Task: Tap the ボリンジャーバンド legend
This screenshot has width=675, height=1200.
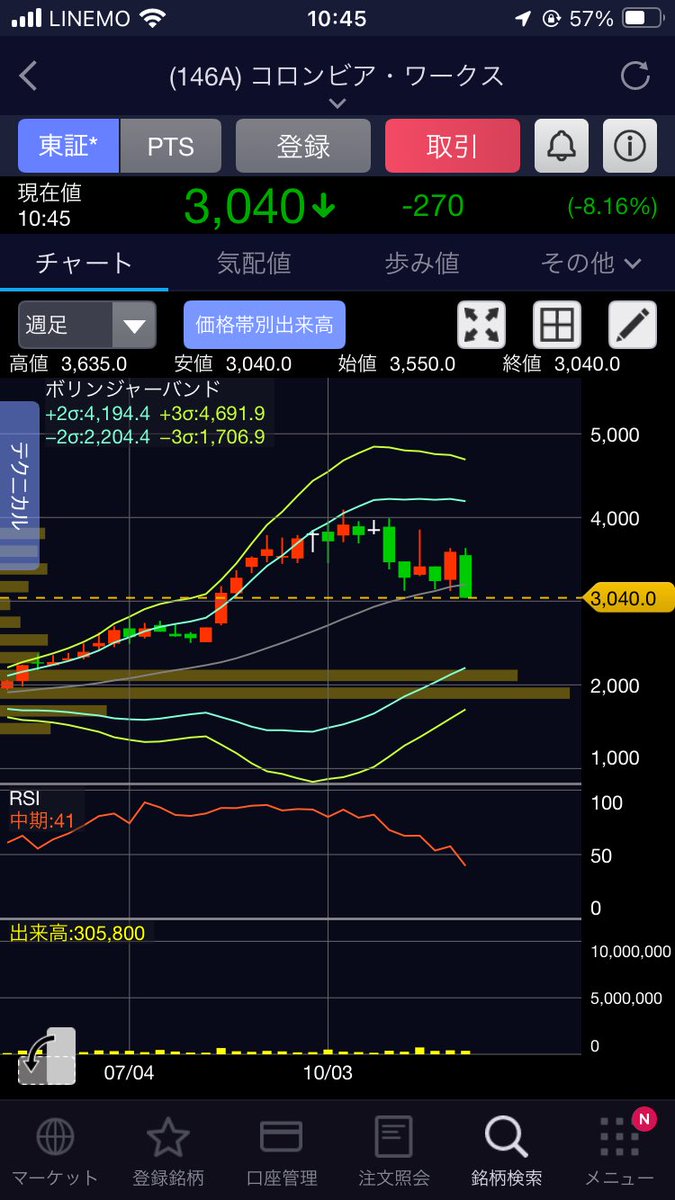Action: pyautogui.click(x=133, y=388)
